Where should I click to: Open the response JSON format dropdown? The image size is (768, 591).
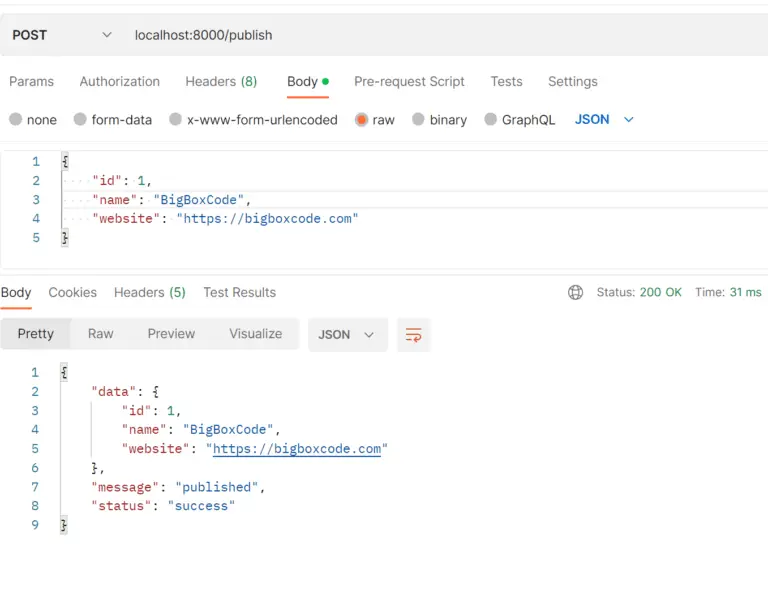(348, 335)
